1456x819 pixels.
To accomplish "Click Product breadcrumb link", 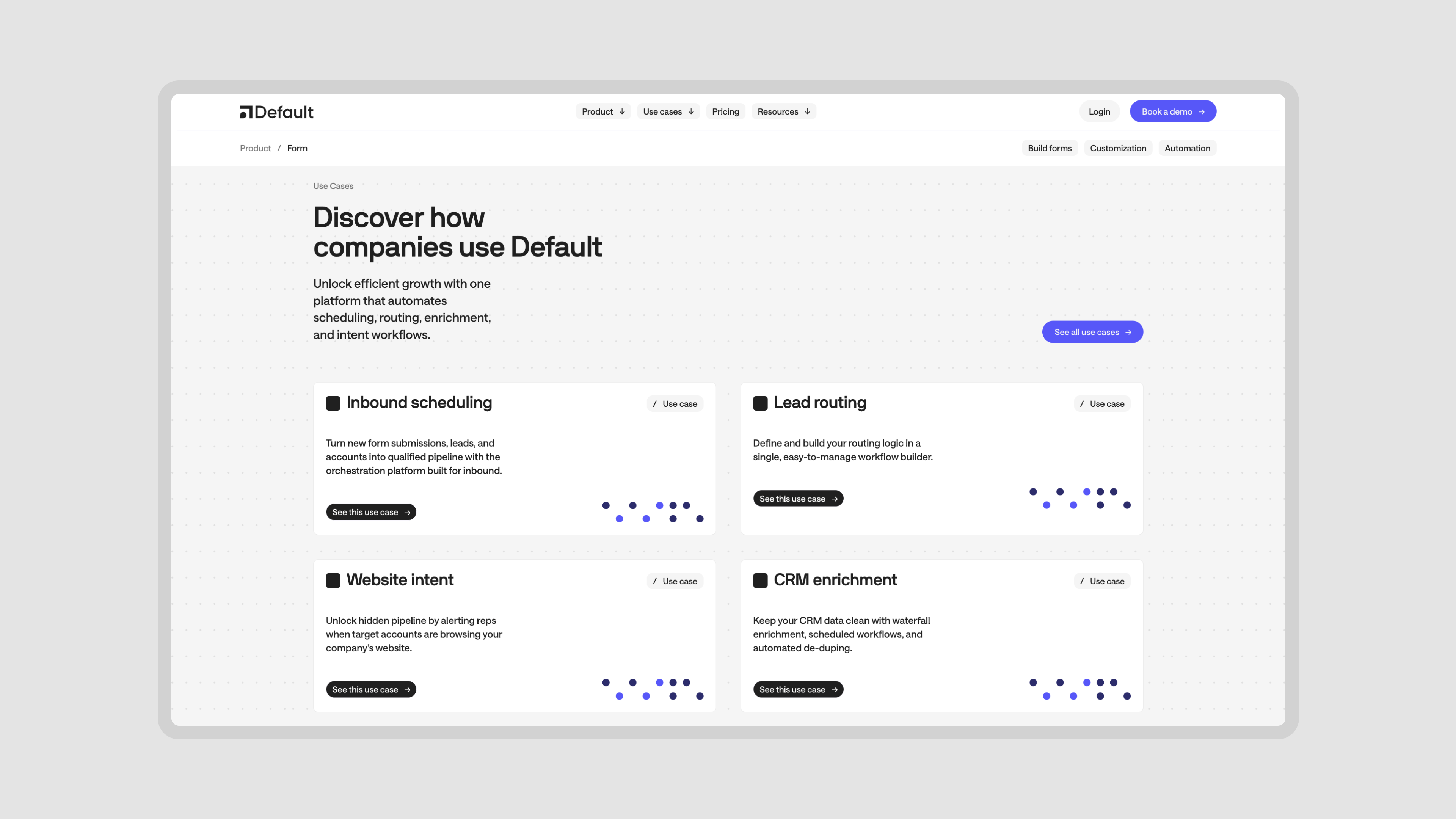I will click(255, 148).
